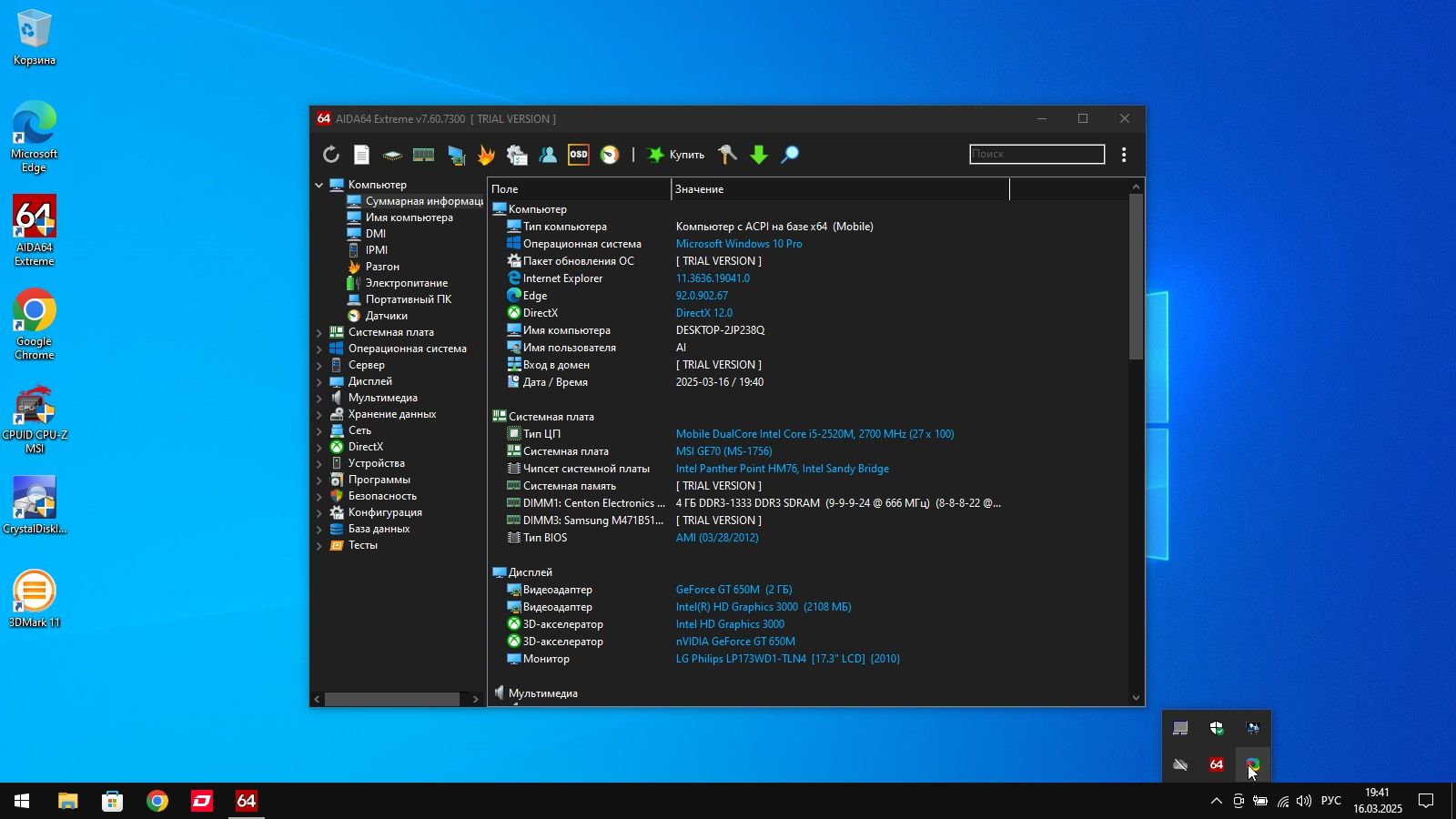Expand the Безопасность tree node
This screenshot has height=819, width=1456.
(319, 496)
